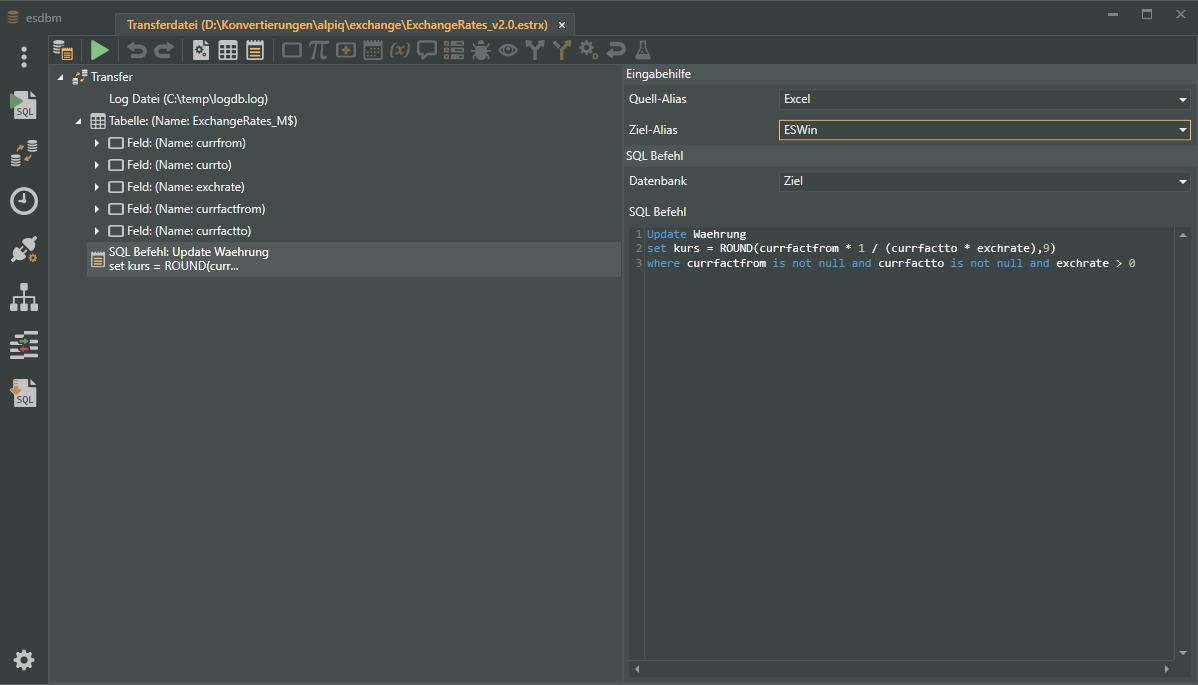Image resolution: width=1198 pixels, height=685 pixels.
Task: Click the list rows toolbar icon
Action: click(454, 50)
